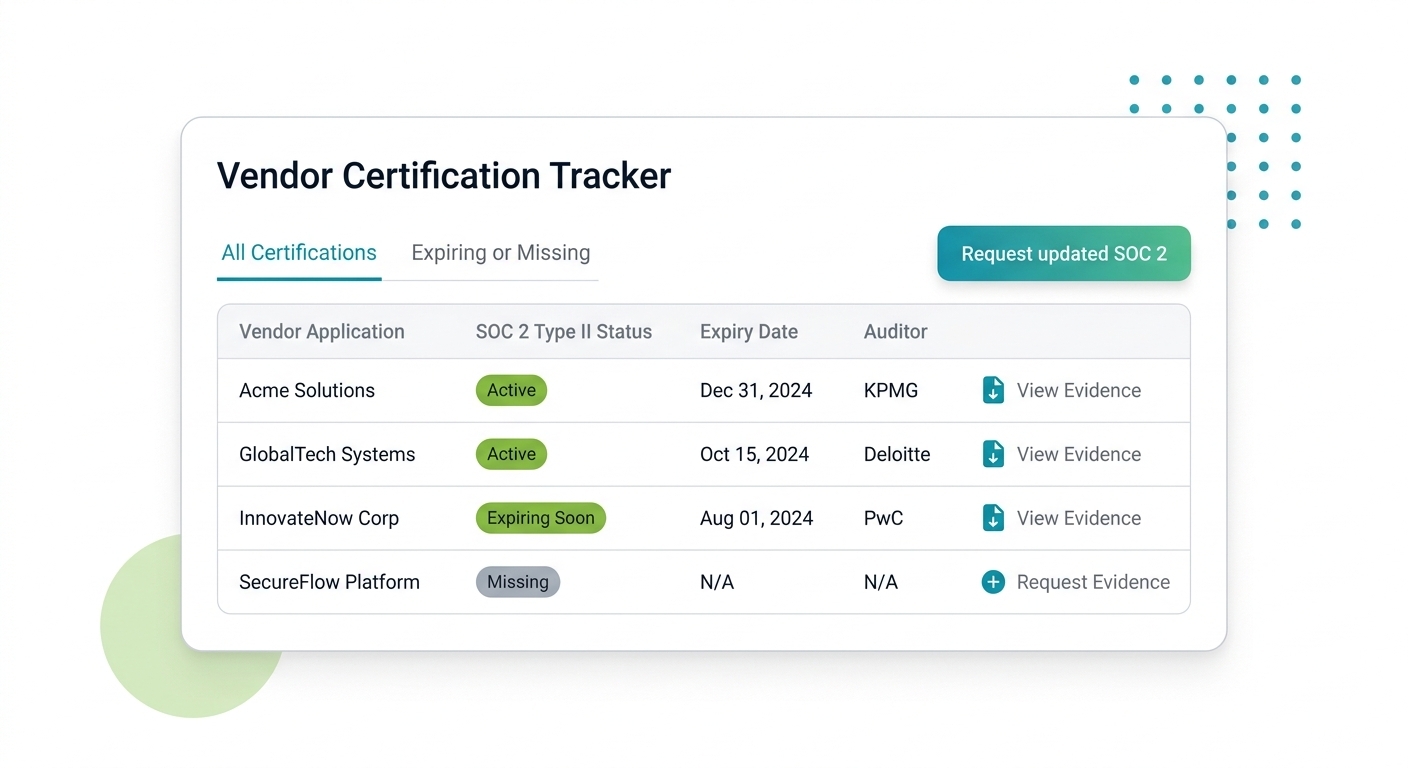Click the Aug 01, 2024 expiry date
The image size is (1408, 768).
[757, 518]
